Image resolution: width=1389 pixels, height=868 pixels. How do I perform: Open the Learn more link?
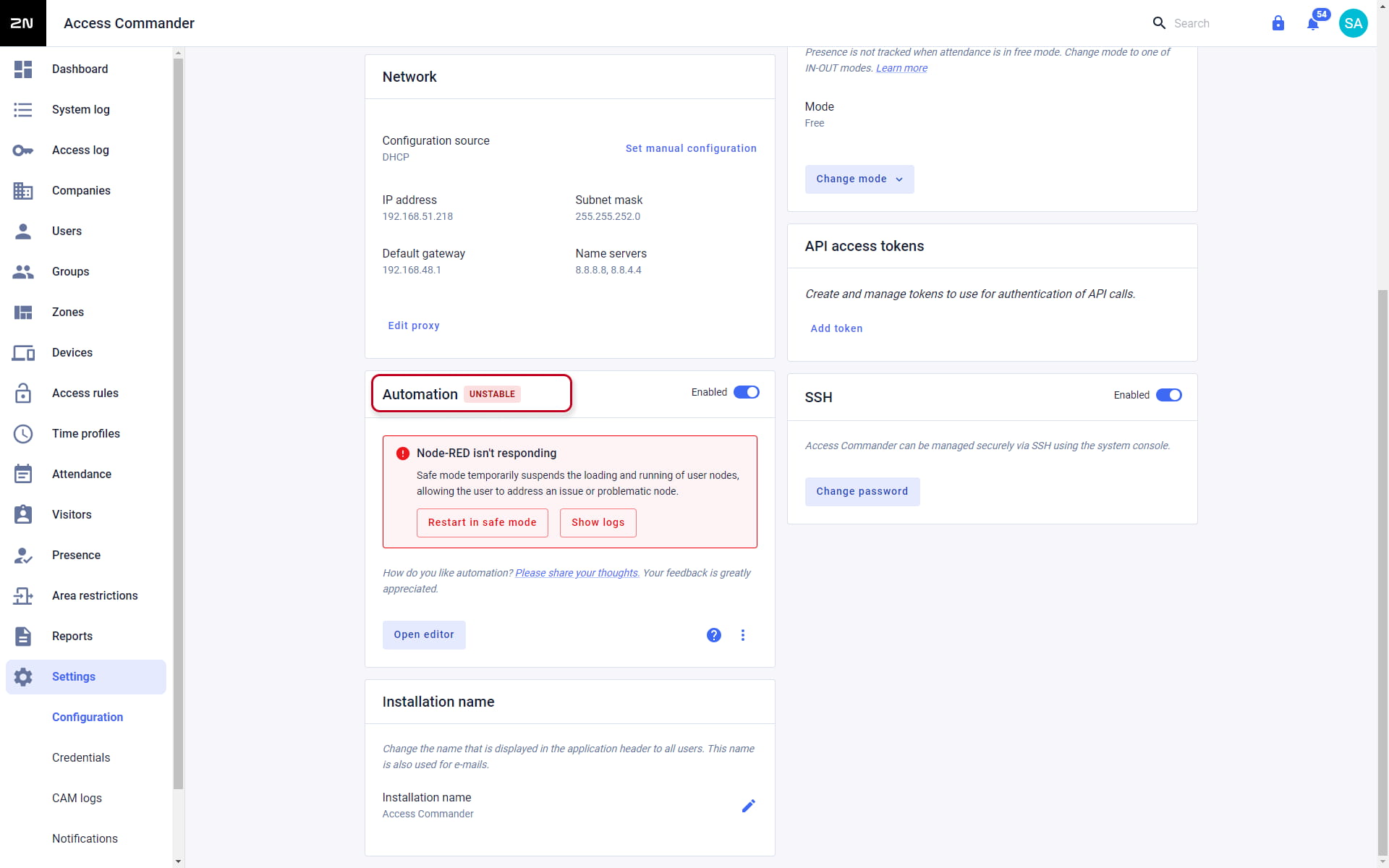point(901,68)
